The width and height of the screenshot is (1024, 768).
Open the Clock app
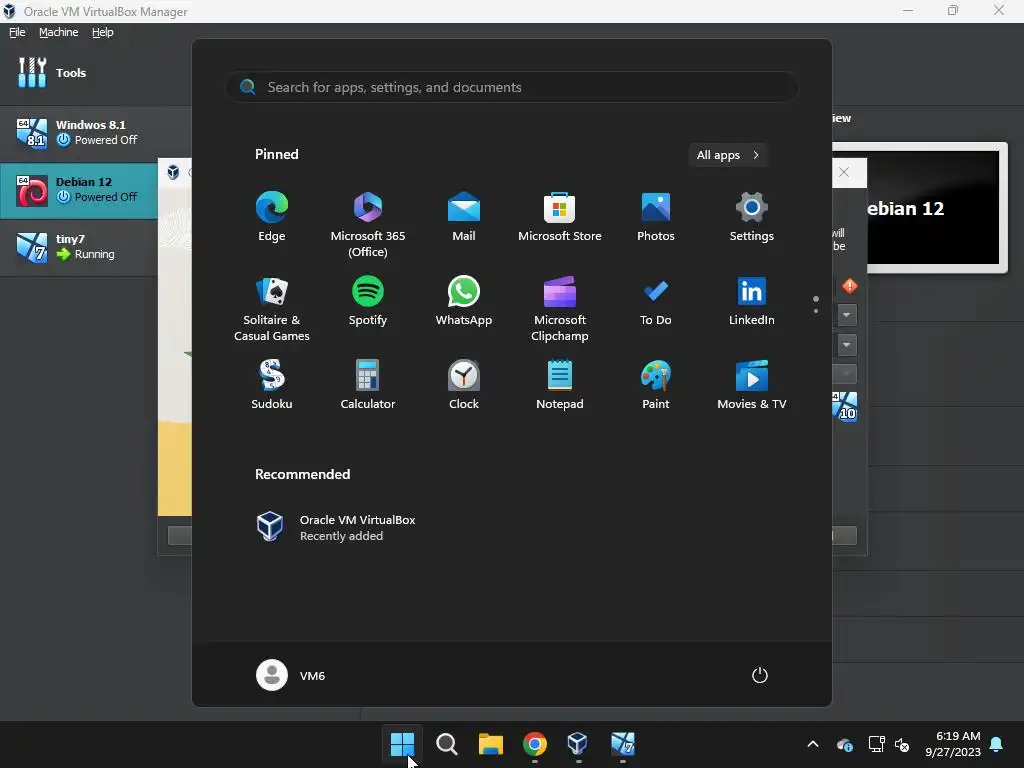[464, 385]
